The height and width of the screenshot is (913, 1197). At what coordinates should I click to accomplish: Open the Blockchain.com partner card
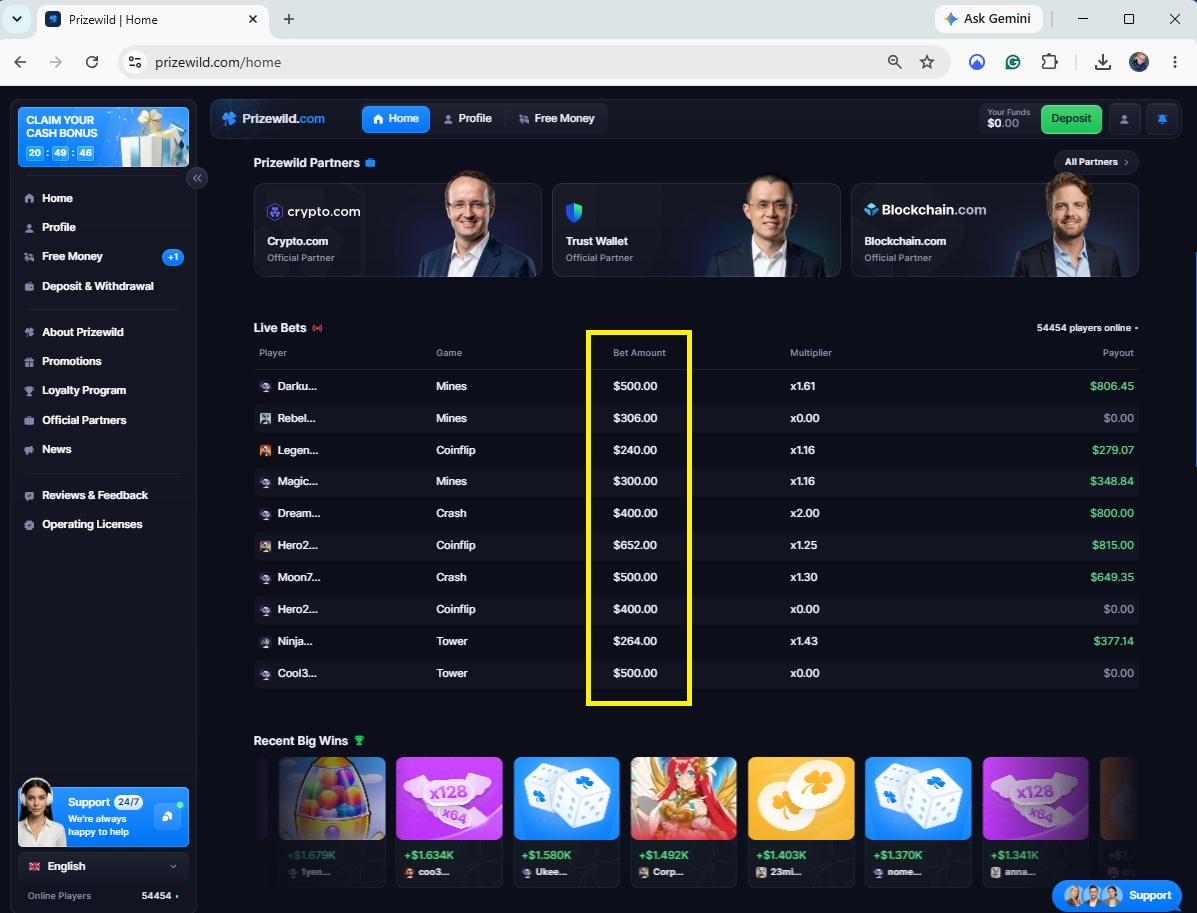[x=995, y=230]
